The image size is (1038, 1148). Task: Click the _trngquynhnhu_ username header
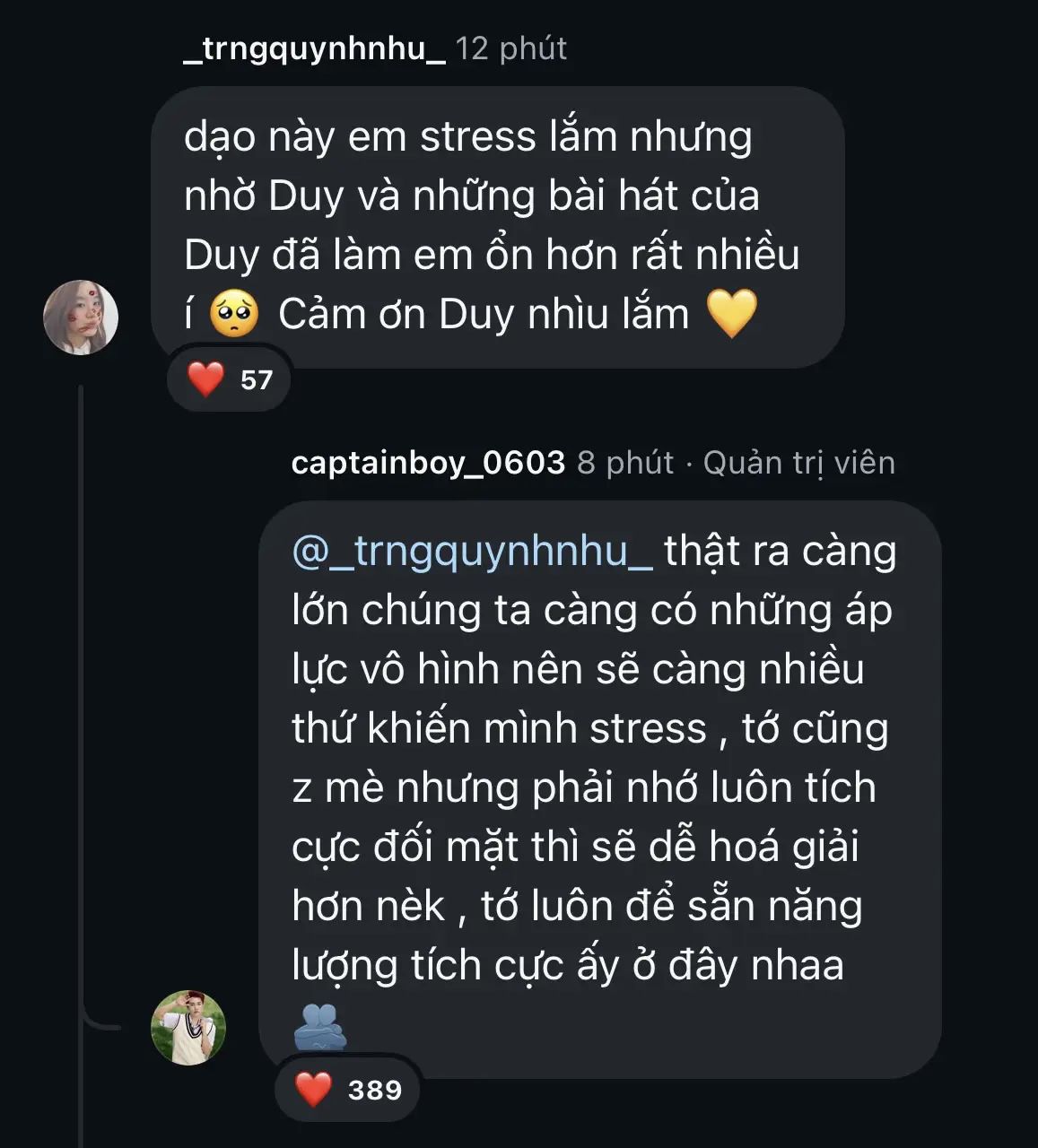[314, 48]
